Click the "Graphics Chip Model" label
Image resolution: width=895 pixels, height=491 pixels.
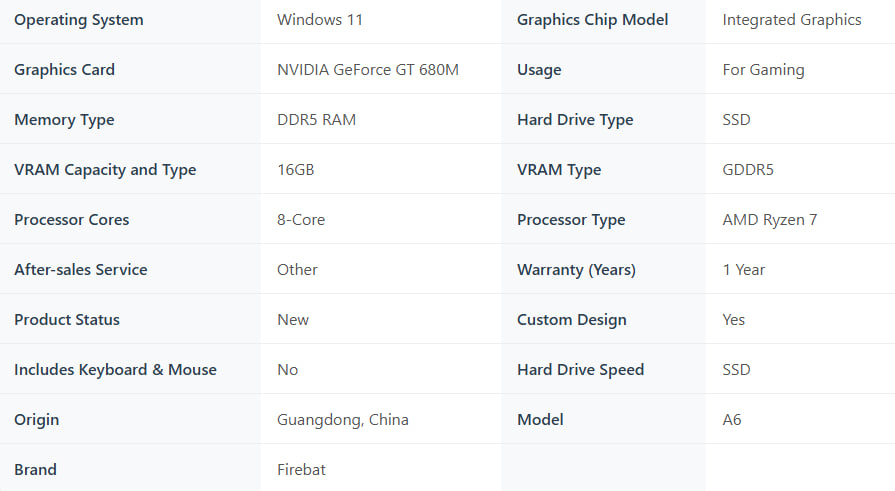(x=592, y=20)
